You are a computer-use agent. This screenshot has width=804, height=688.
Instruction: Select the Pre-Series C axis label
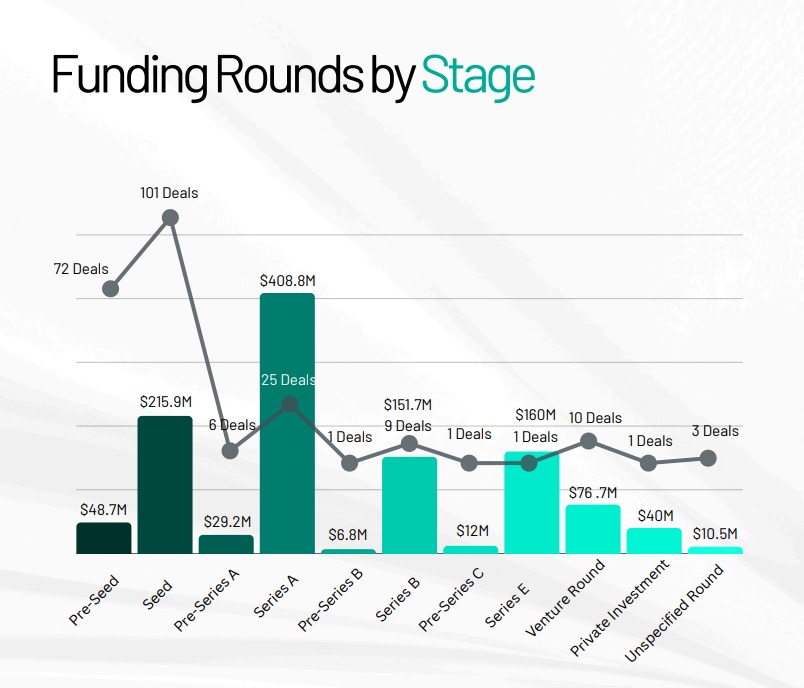coord(452,599)
